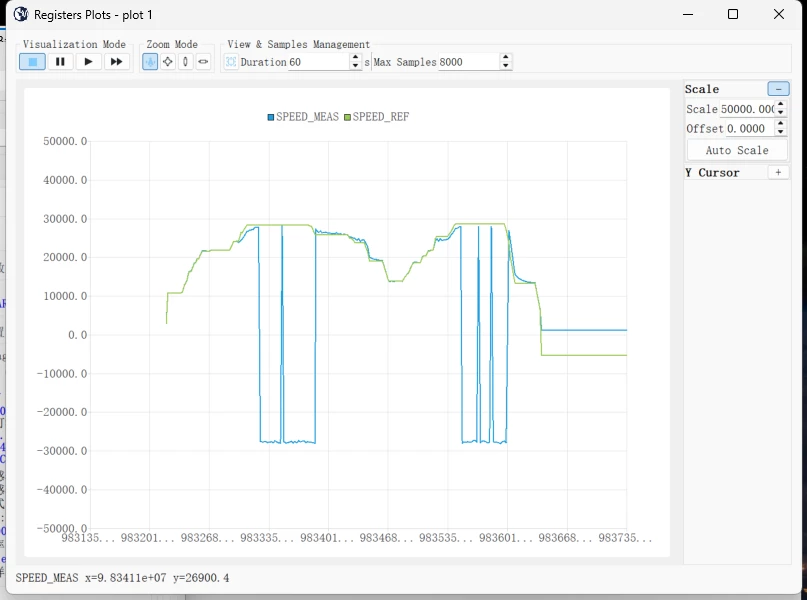This screenshot has width=807, height=600.
Task: Decrease Offset value with down arrow
Action: click(x=781, y=132)
